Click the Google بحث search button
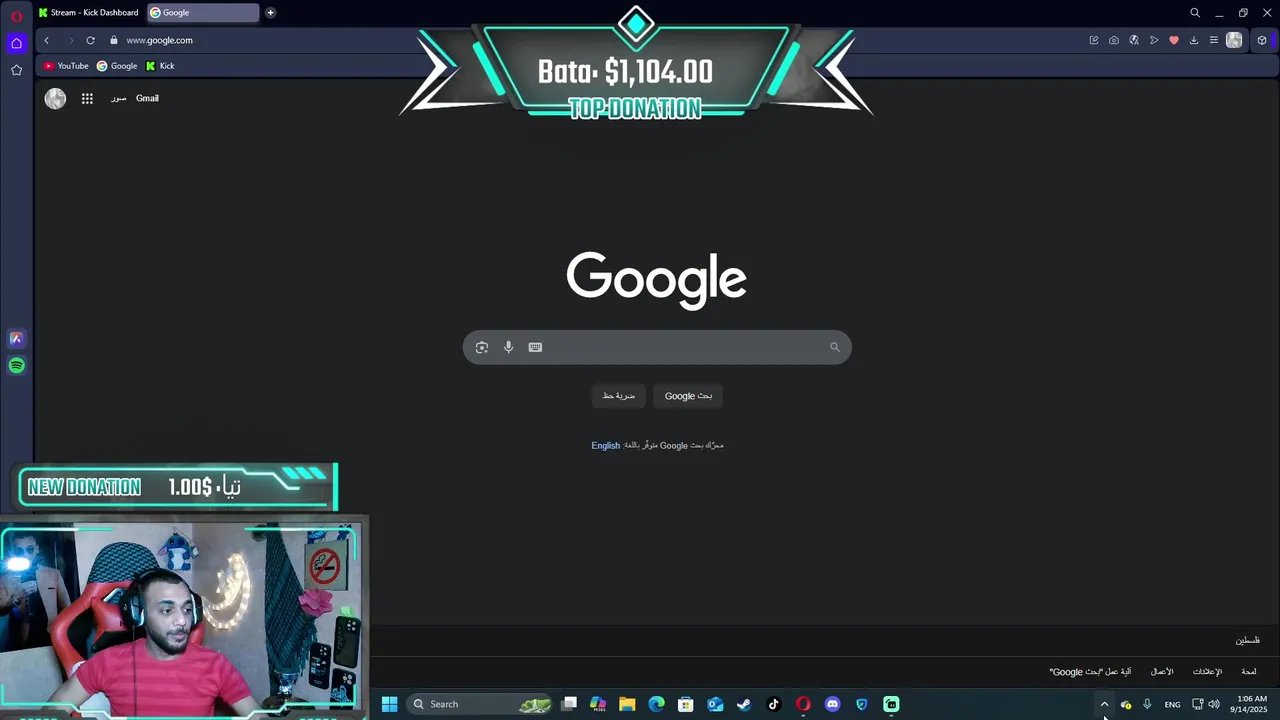 [x=689, y=396]
